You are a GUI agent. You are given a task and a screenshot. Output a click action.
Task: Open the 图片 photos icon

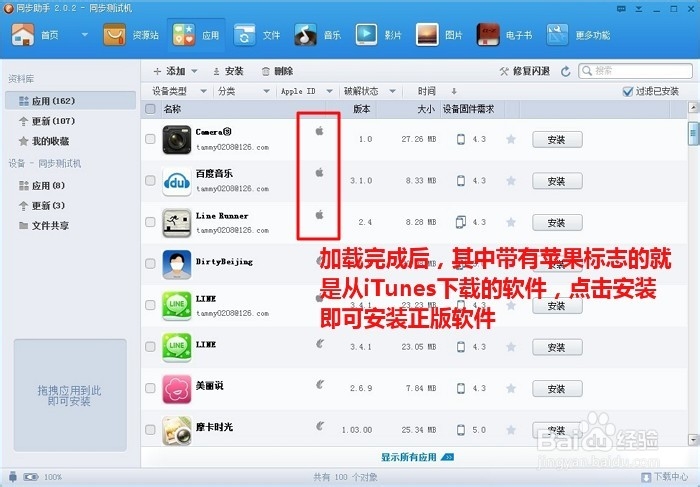[427, 35]
